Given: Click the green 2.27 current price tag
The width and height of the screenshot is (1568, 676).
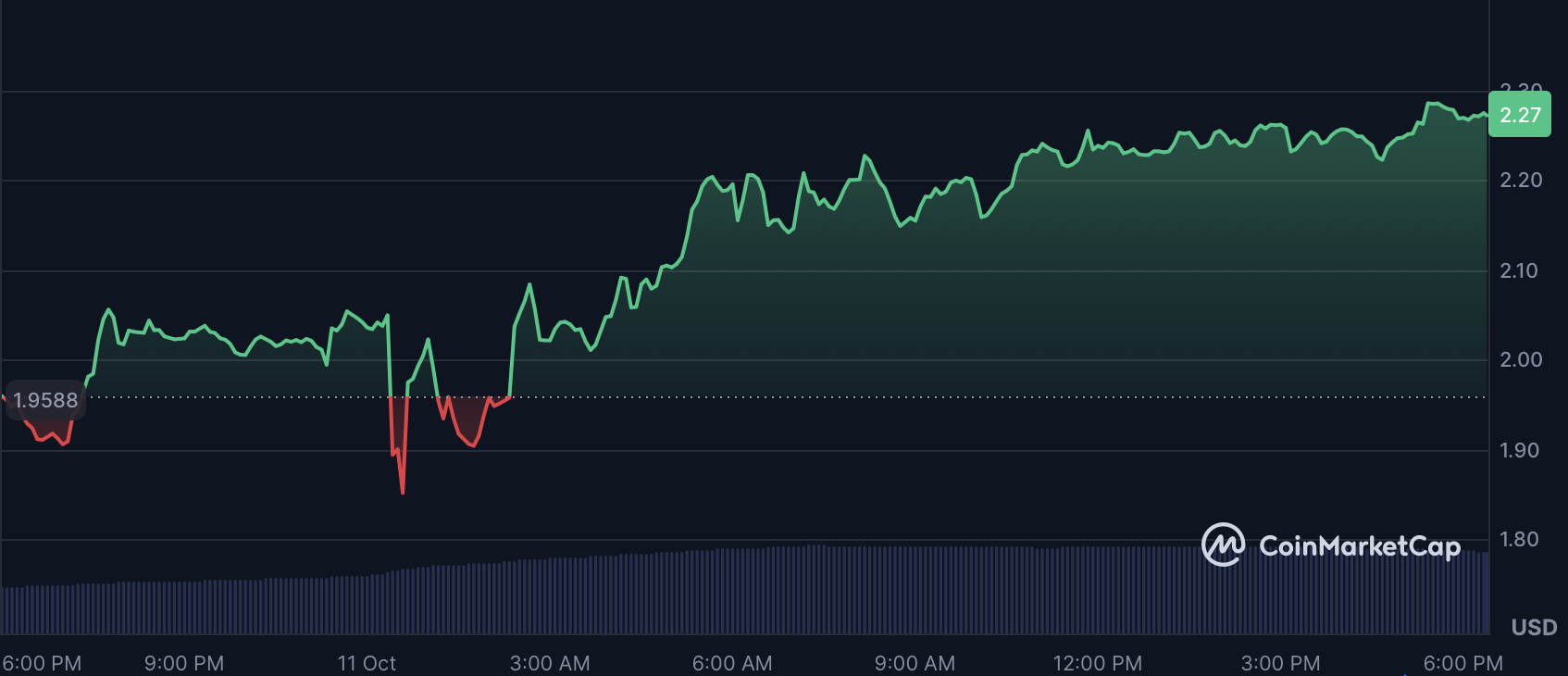Looking at the screenshot, I should (x=1519, y=115).
